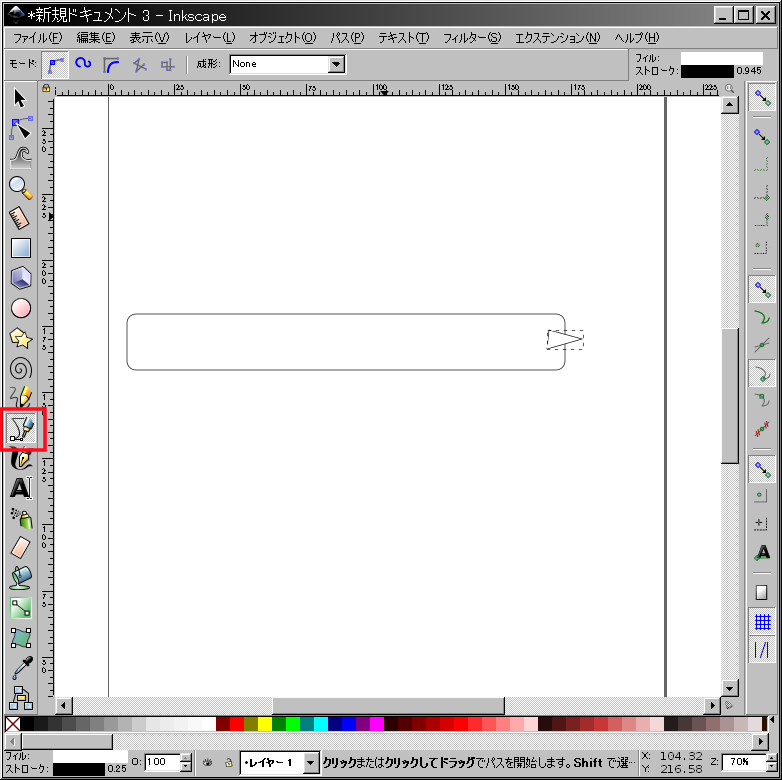The height and width of the screenshot is (780, 782).
Task: Pick the cyan palette swatch
Action: pyautogui.click(x=321, y=724)
